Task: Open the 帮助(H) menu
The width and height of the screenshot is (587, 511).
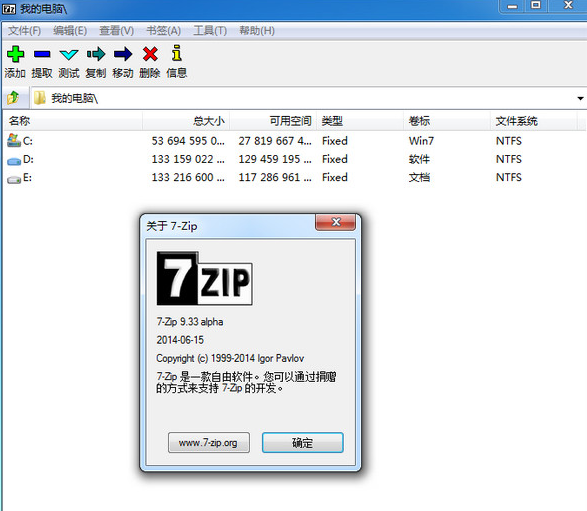Action: coord(257,31)
